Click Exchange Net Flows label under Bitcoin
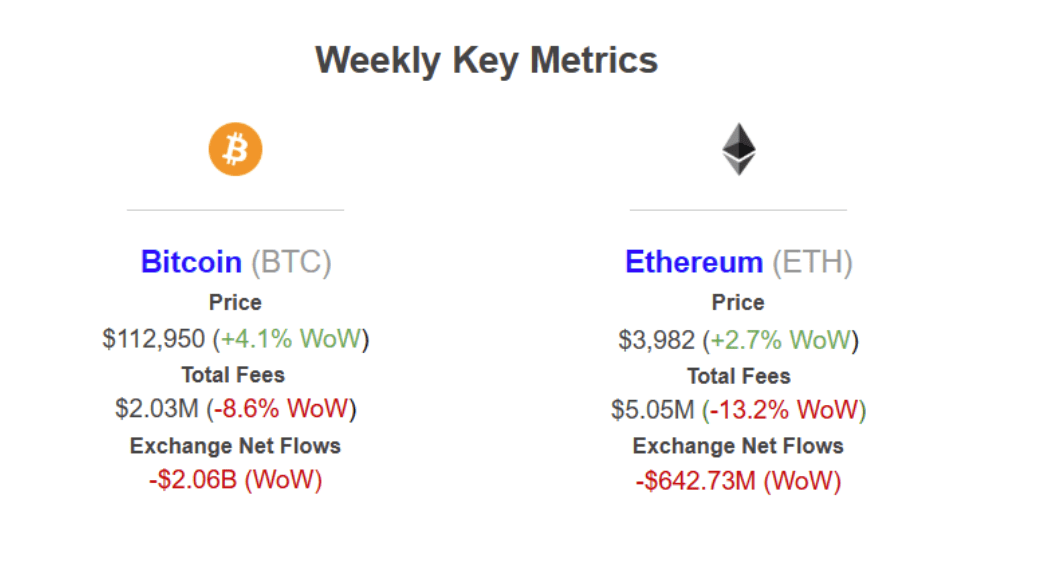This screenshot has width=1037, height=563. coord(235,446)
